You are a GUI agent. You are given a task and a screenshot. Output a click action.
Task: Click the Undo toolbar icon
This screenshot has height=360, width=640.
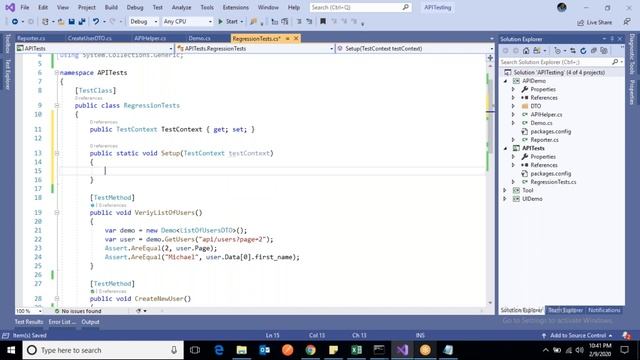pyautogui.click(x=96, y=22)
